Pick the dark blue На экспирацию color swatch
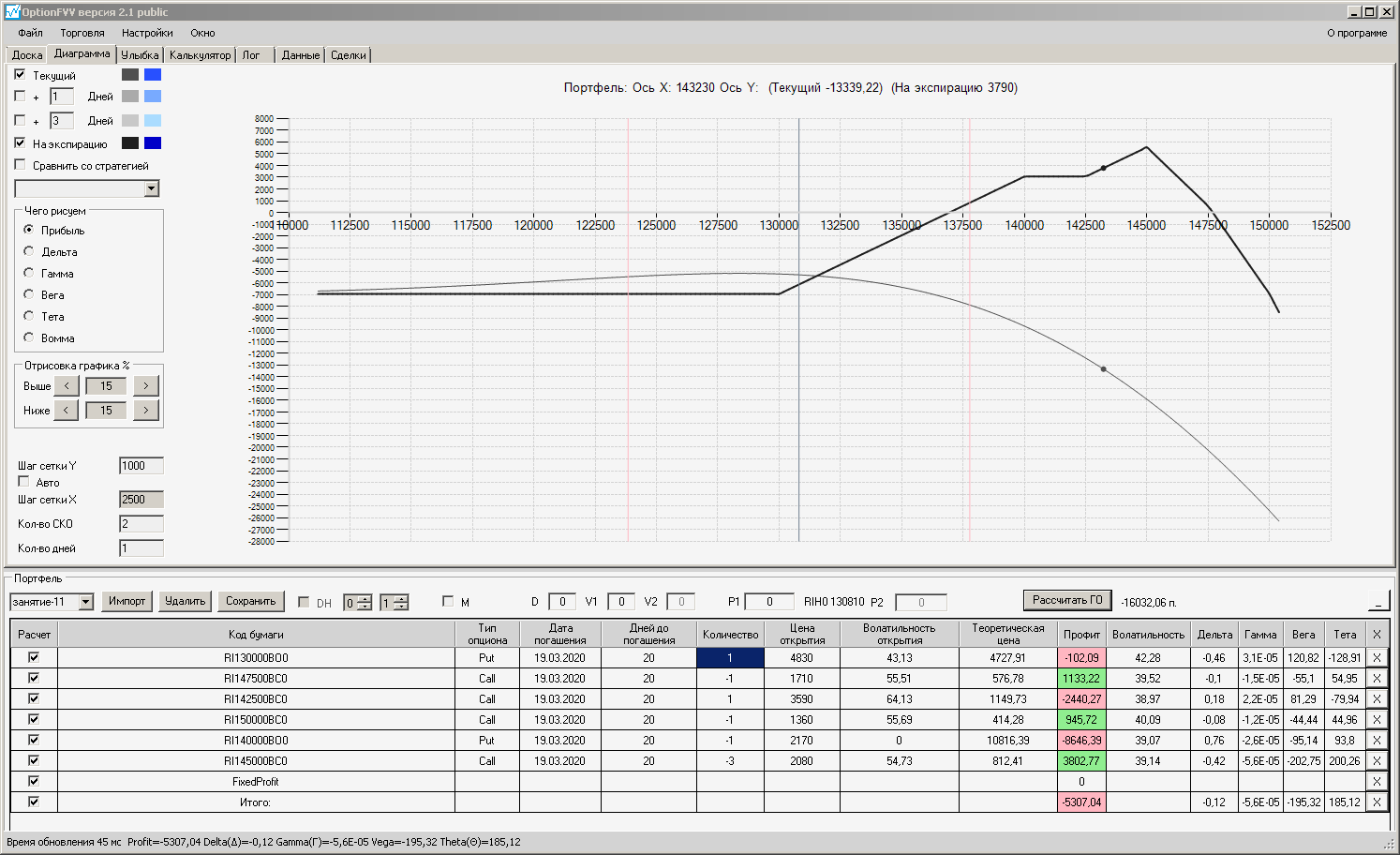Image resolution: width=1400 pixels, height=855 pixels. 153,143
